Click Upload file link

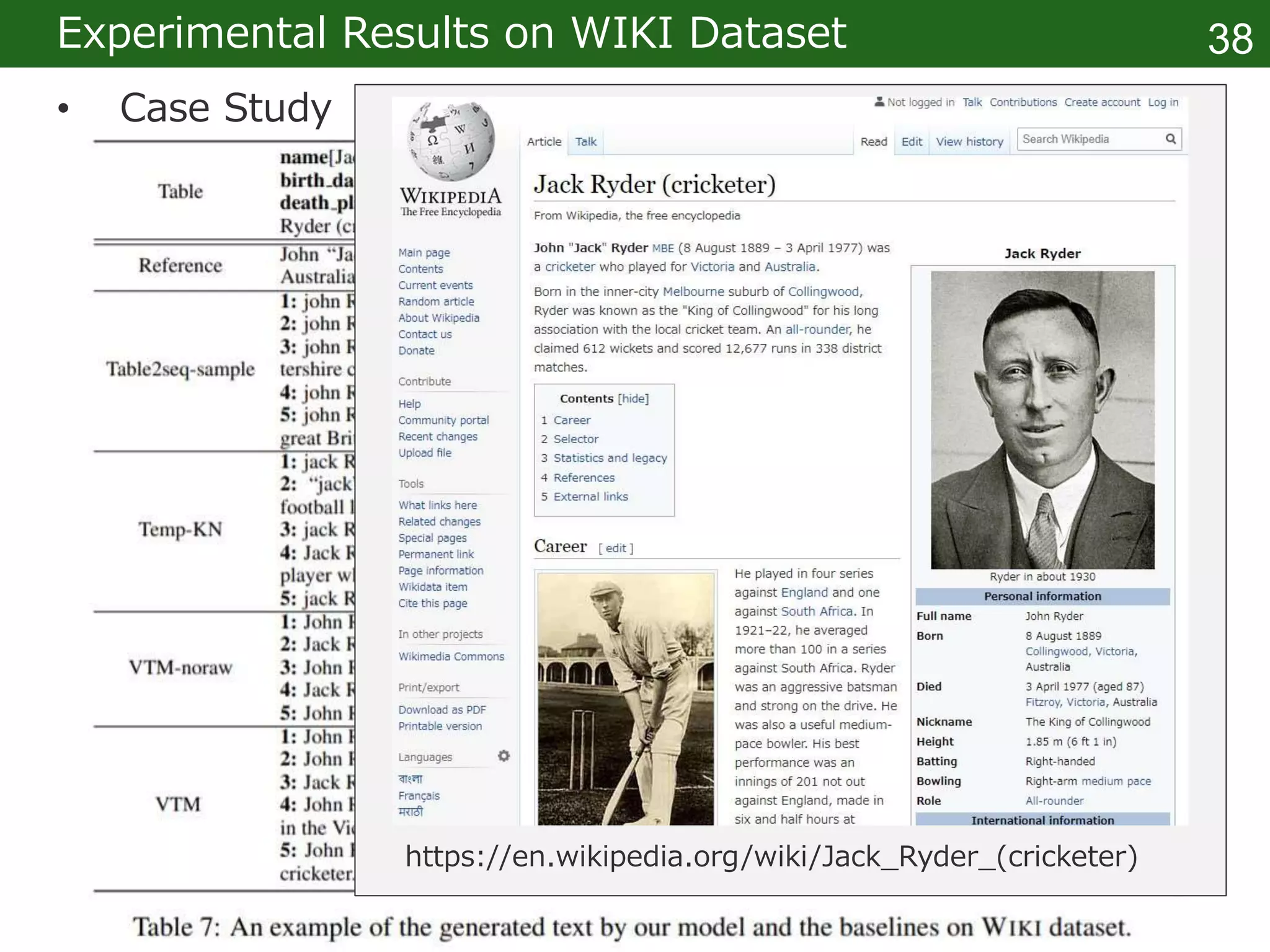pyautogui.click(x=425, y=452)
